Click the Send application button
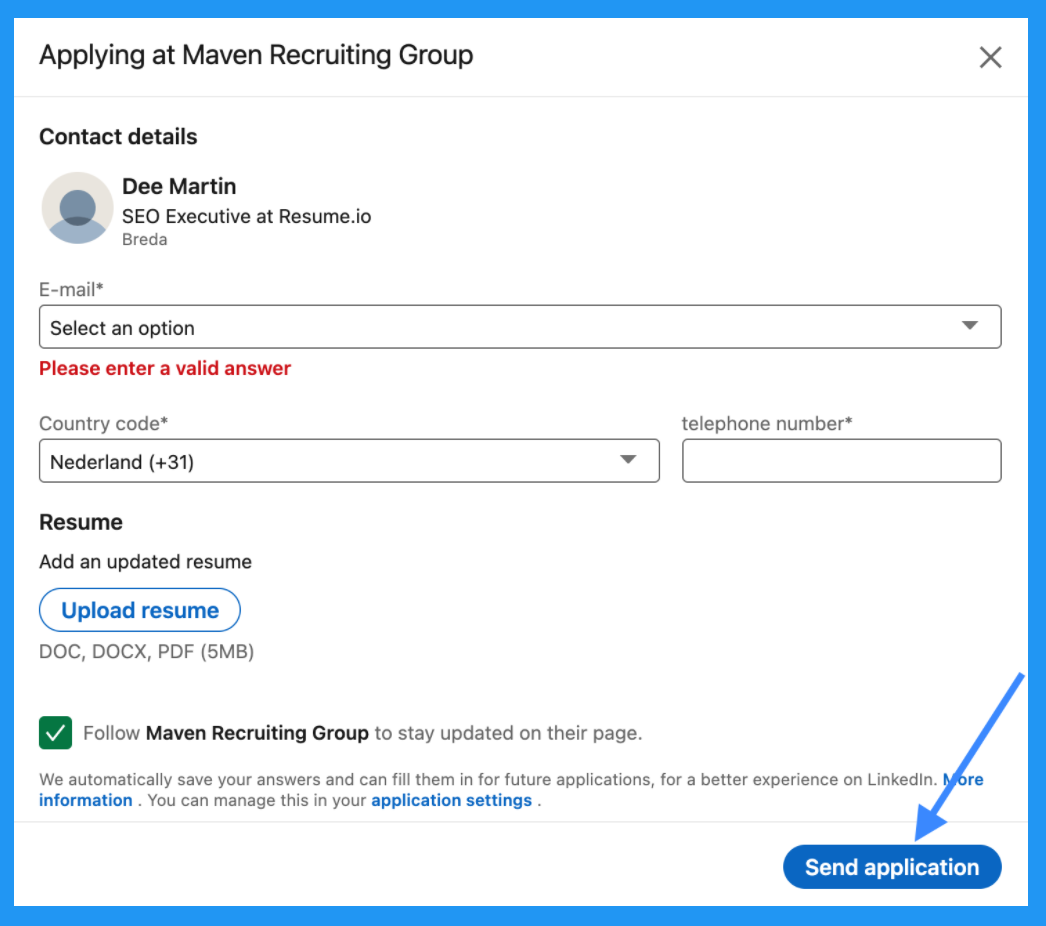This screenshot has height=926, width=1046. pyautogui.click(x=892, y=867)
